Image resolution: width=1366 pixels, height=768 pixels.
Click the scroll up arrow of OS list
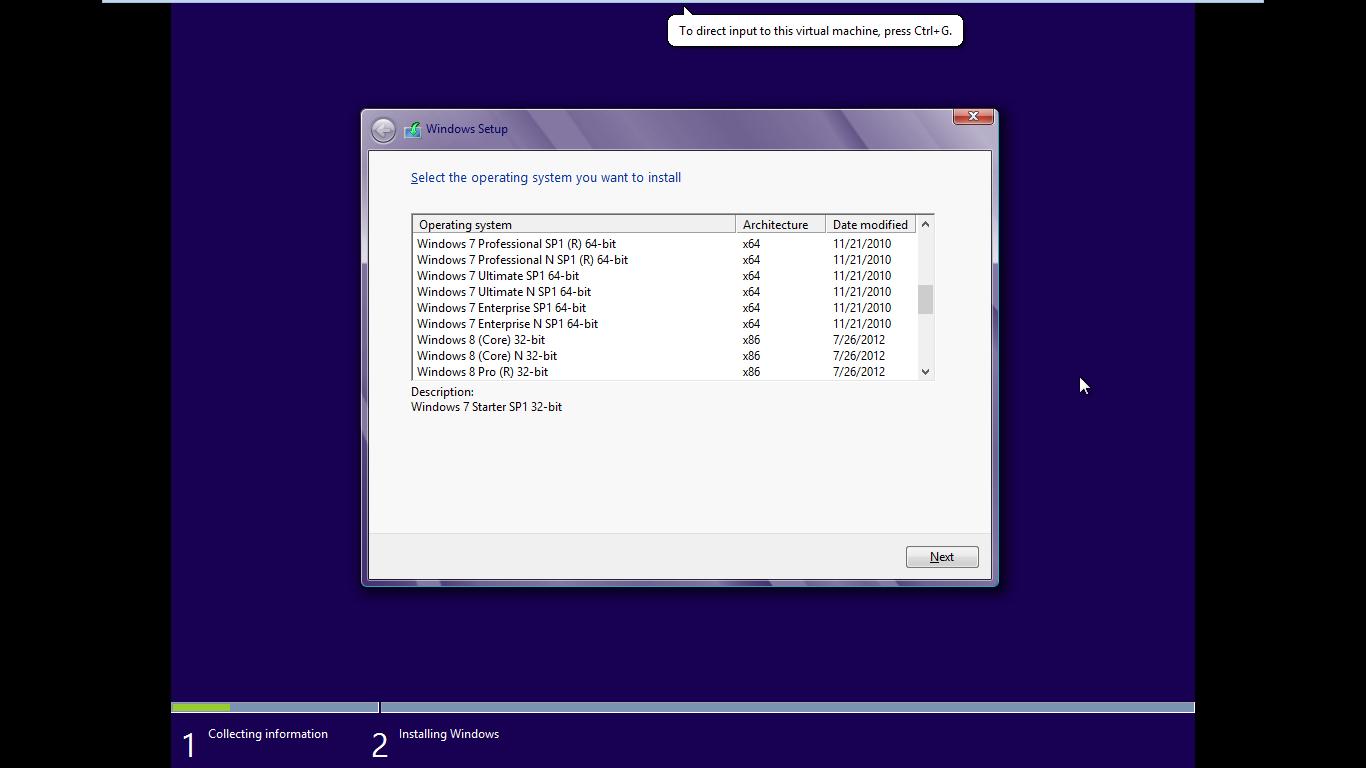(x=925, y=224)
